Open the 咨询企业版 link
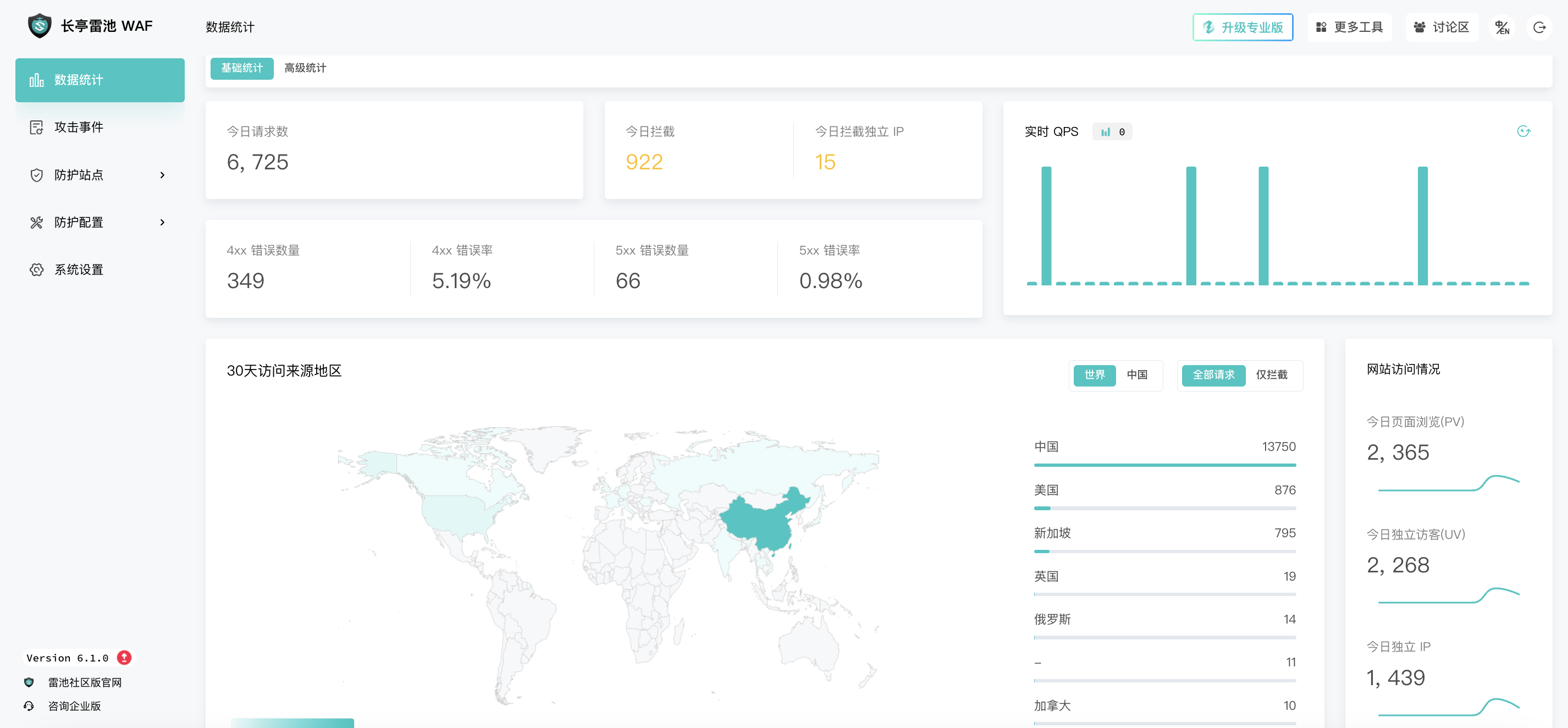This screenshot has height=728, width=1568. coord(74,705)
